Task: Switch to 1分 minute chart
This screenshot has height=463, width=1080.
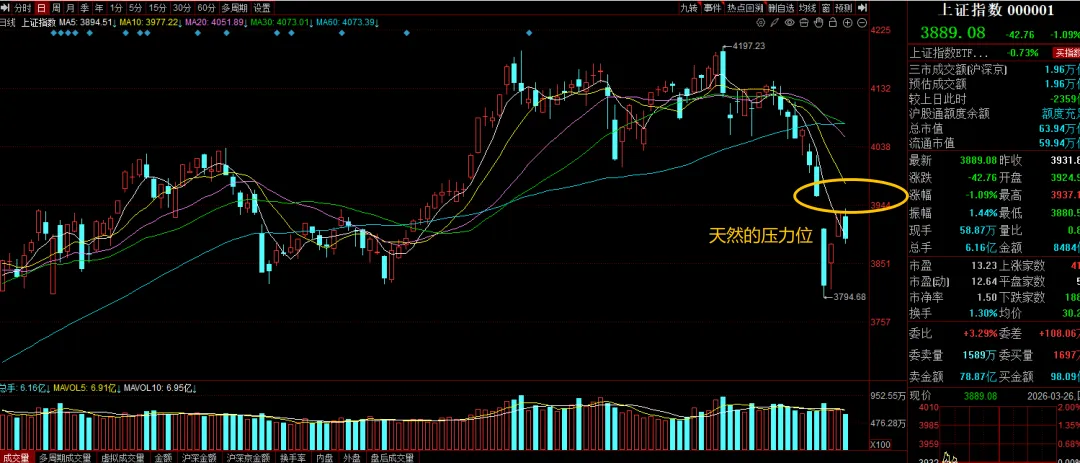Action: [x=116, y=8]
